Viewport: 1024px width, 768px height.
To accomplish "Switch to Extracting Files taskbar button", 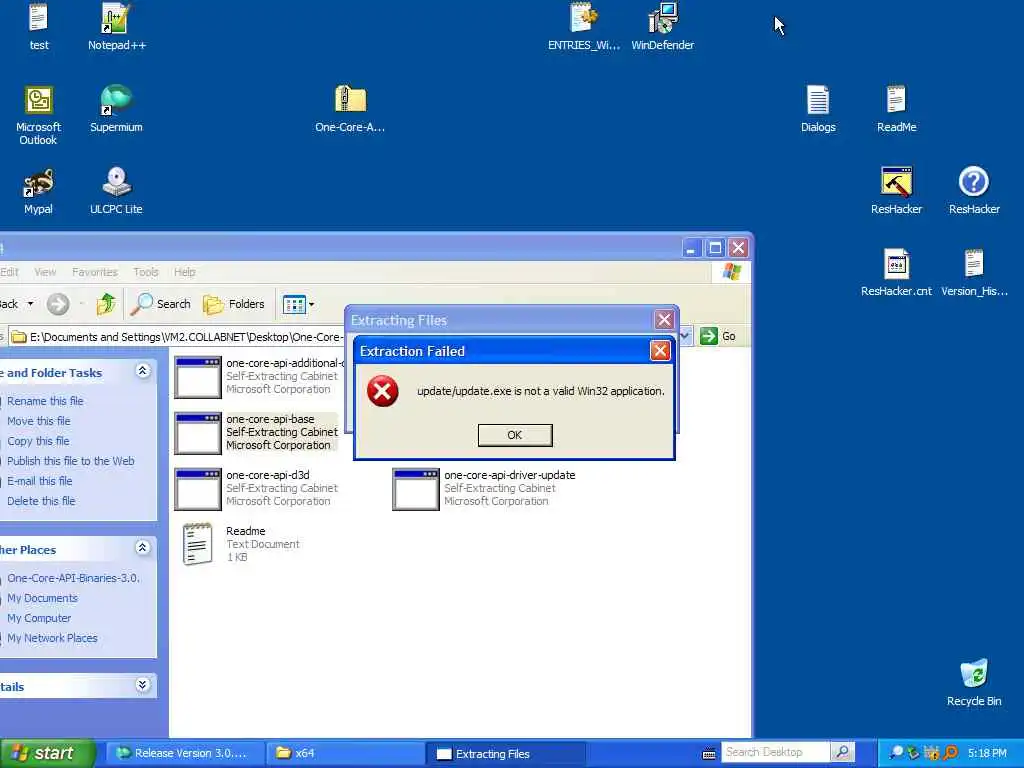I will tap(505, 754).
